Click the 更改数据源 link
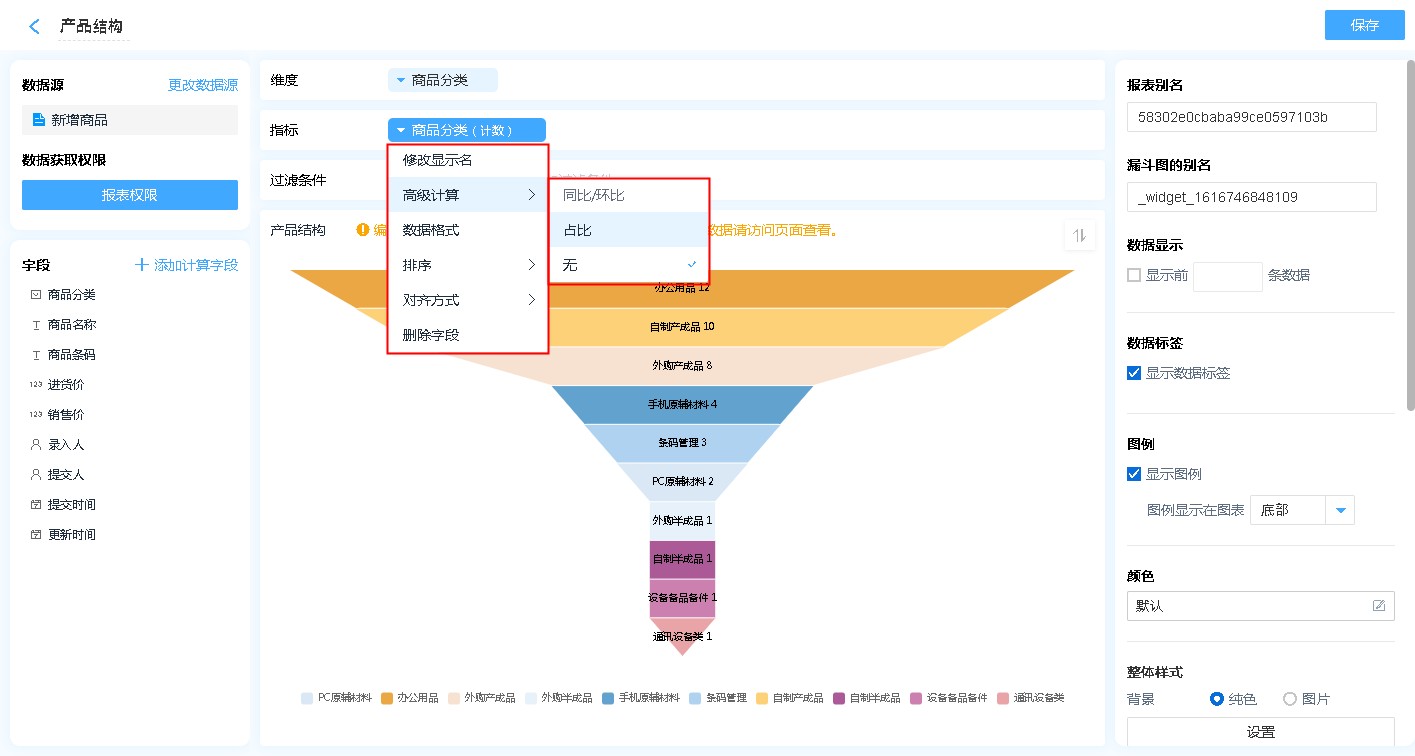 203,85
